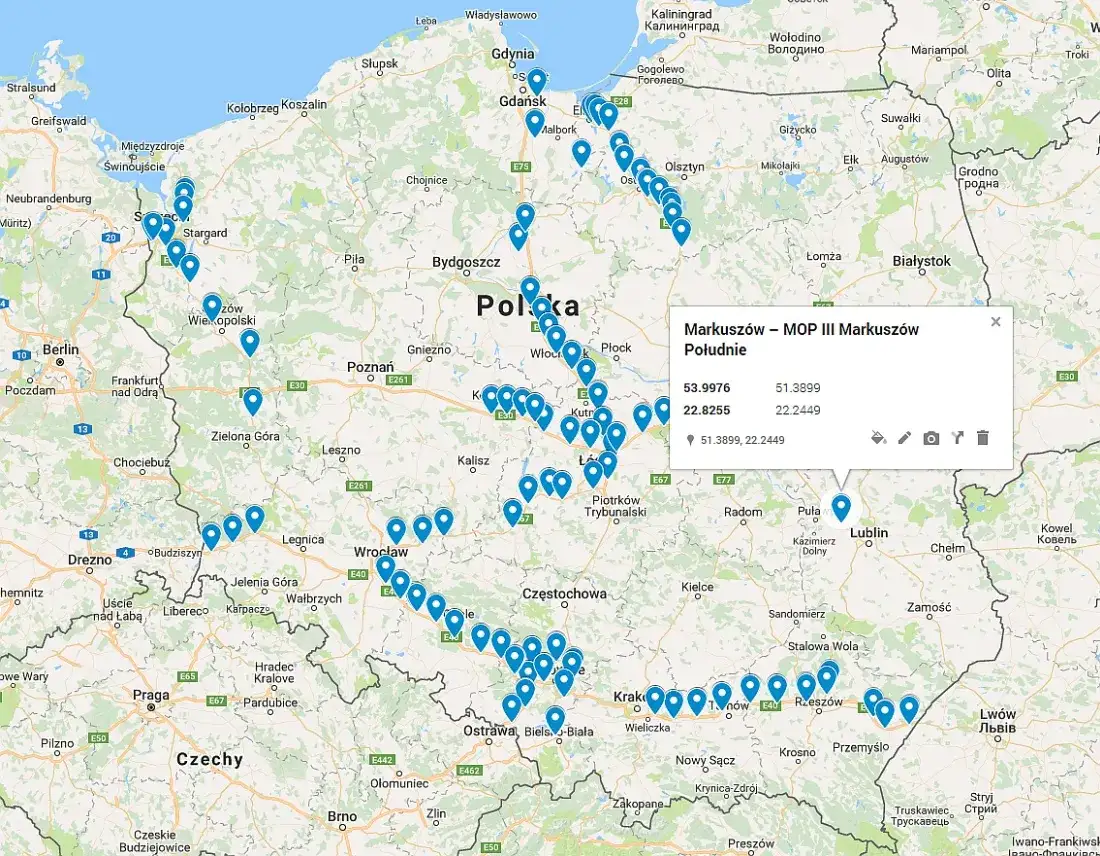Click the location pin icon beside coordinates
1100x856 pixels.
point(690,440)
